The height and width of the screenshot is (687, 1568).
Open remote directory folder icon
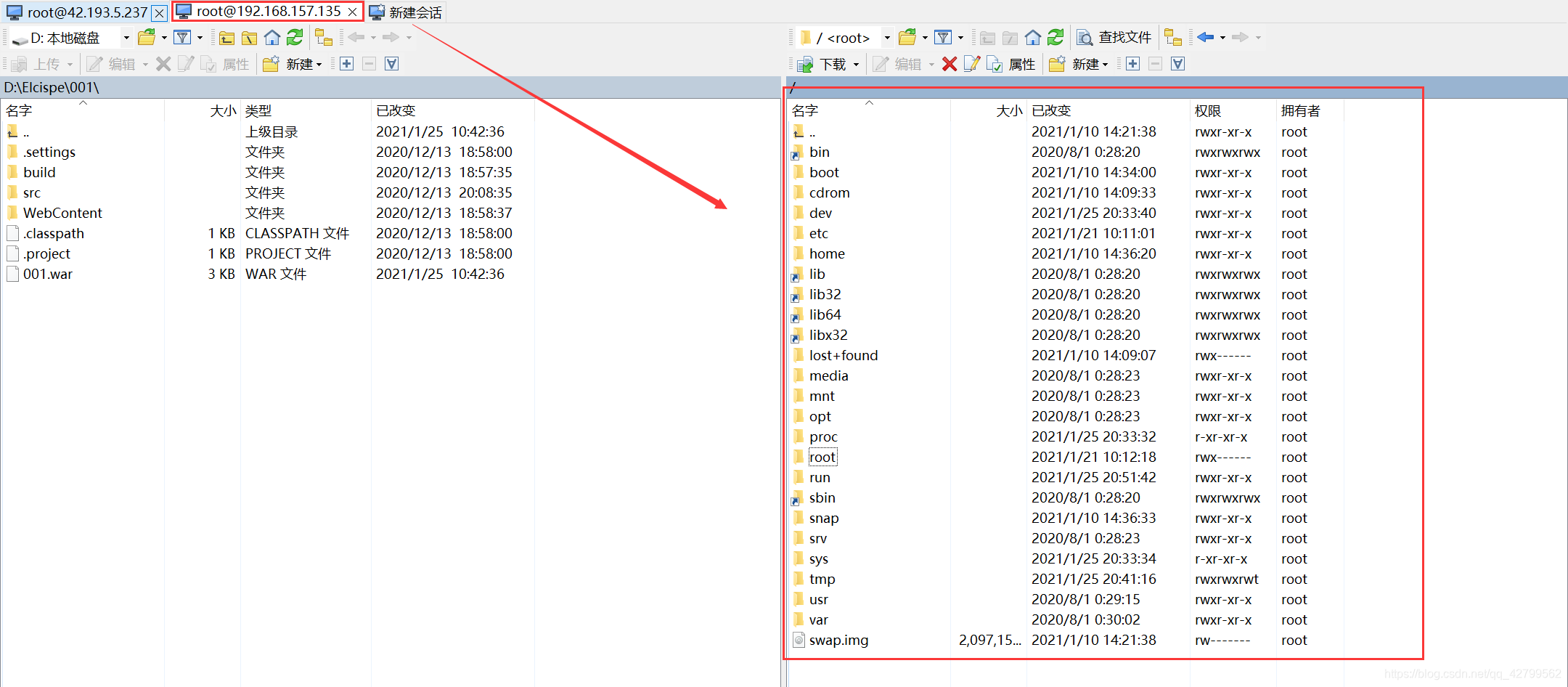click(x=907, y=37)
